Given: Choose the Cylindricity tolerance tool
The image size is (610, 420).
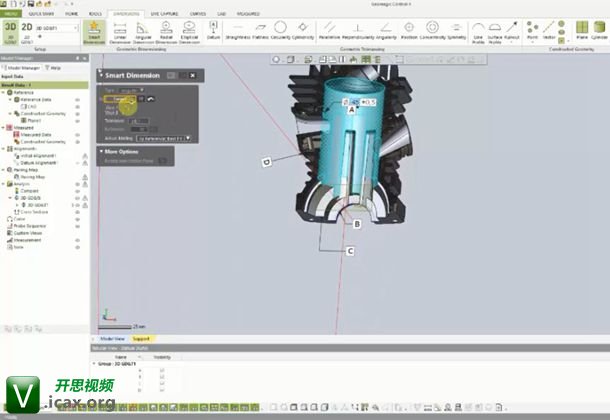Looking at the screenshot, I should [303, 30].
